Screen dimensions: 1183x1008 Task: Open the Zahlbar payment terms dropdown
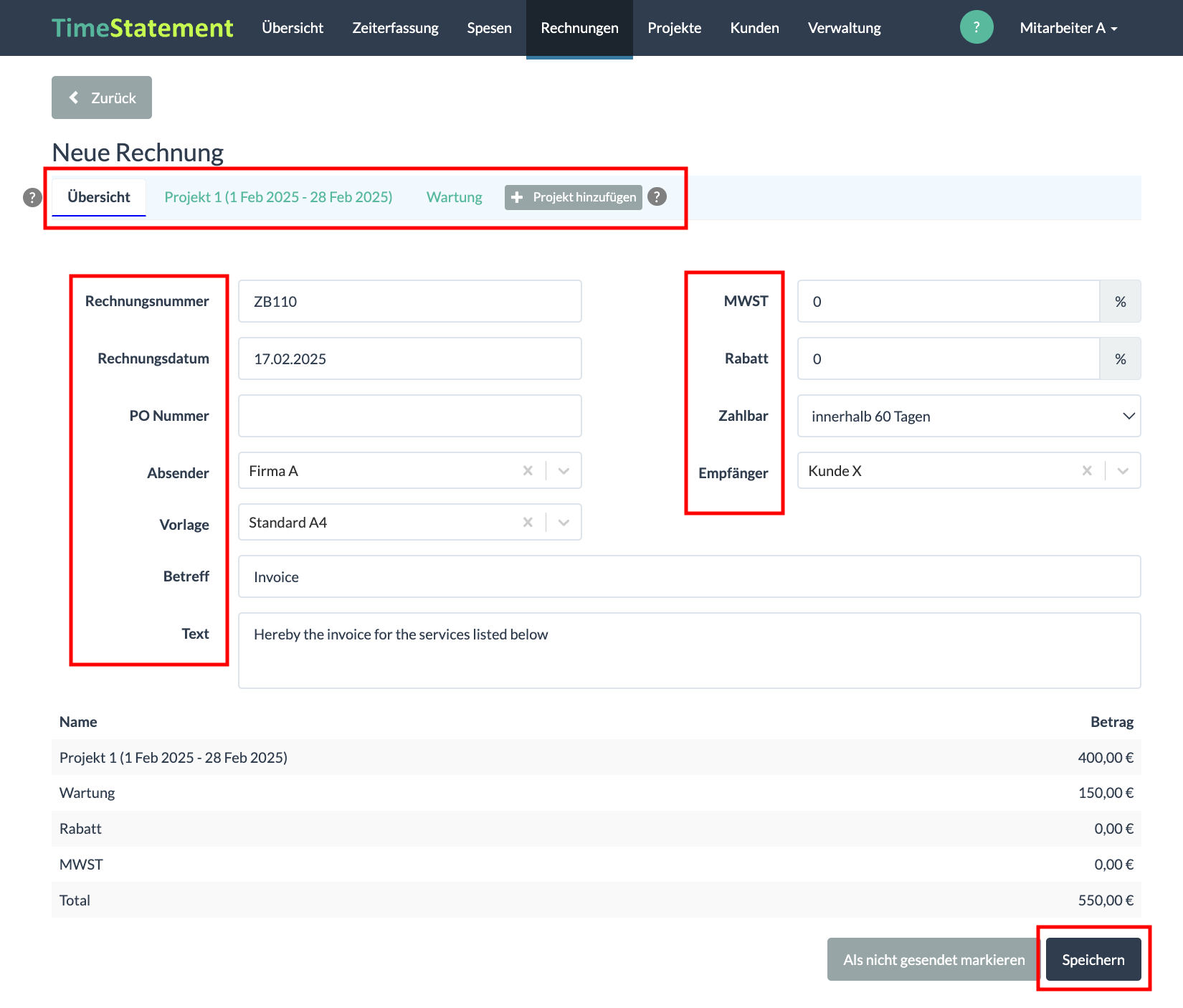pos(968,416)
